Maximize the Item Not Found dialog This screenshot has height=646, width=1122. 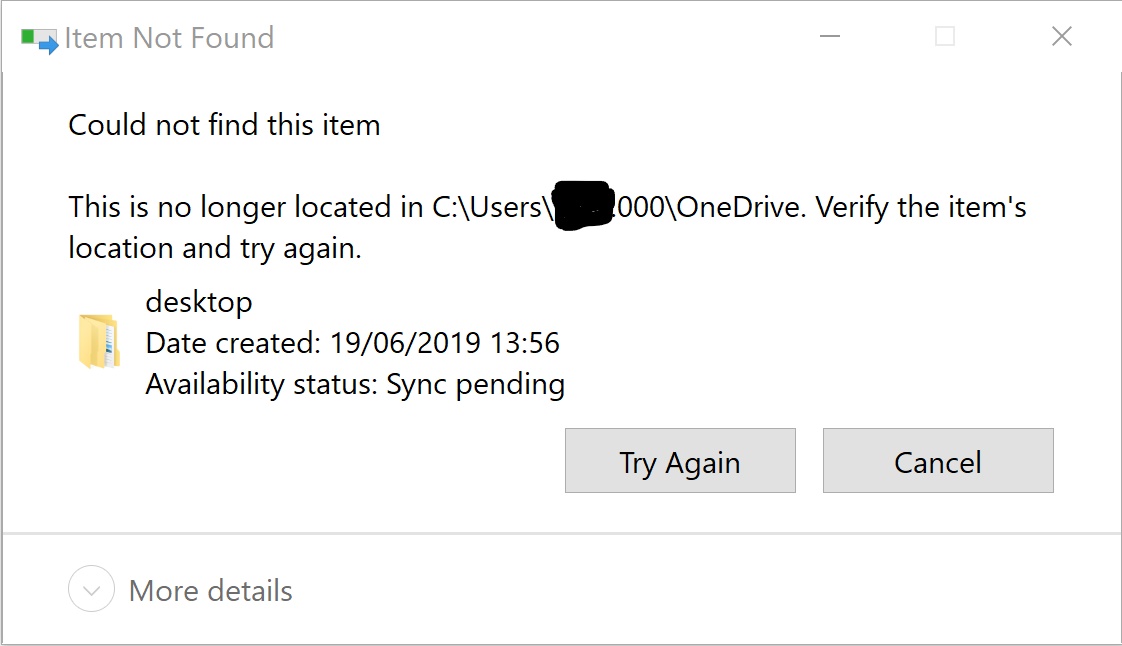pos(944,36)
